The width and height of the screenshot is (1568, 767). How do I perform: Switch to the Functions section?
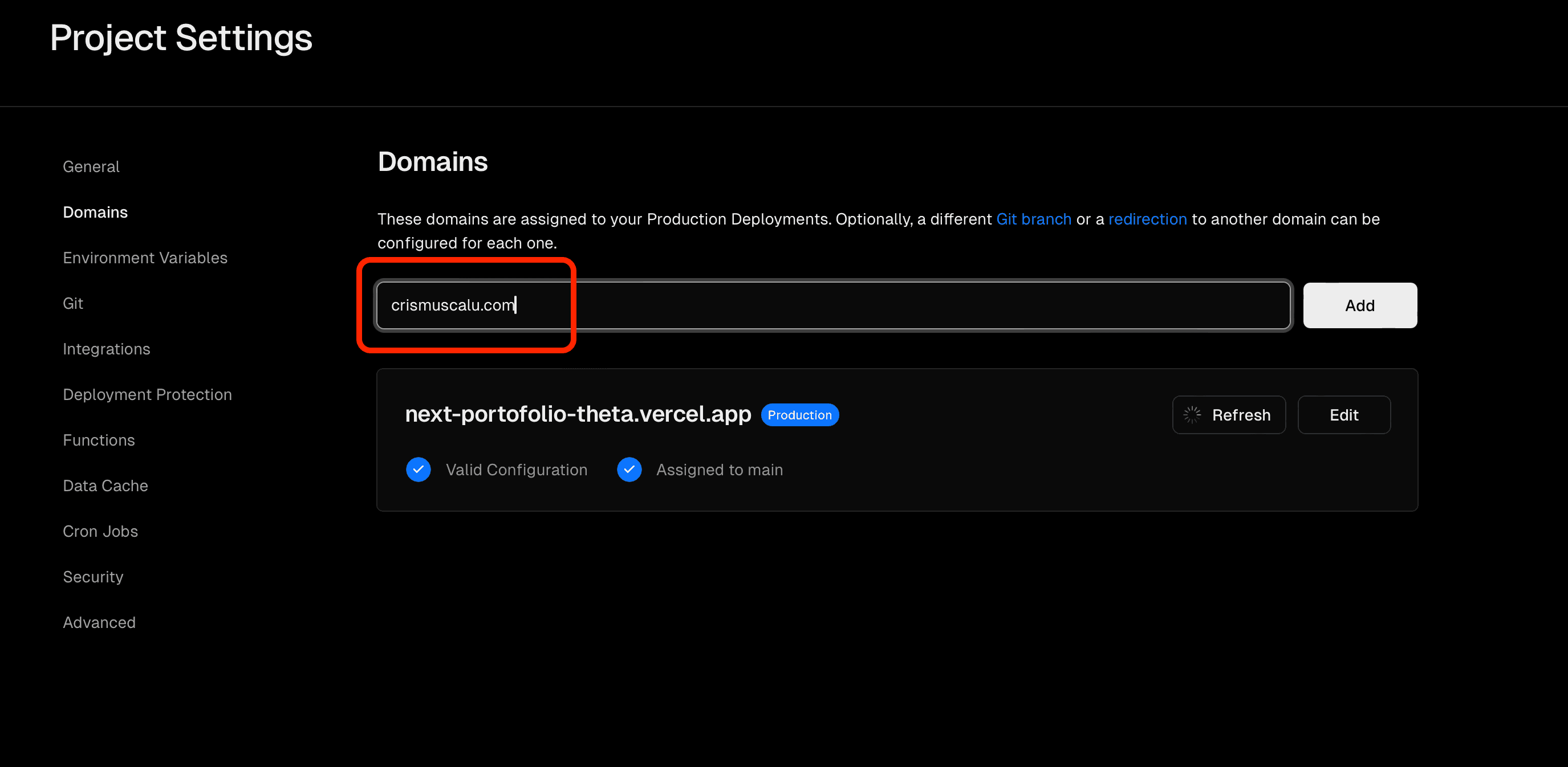click(x=99, y=440)
